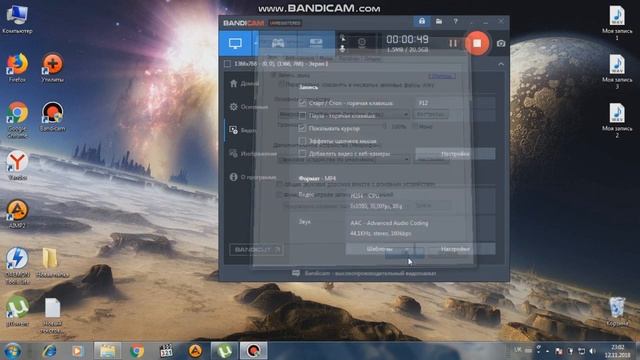This screenshot has width=640, height=360.
Task: Open the µTorrent desktop shortcut
Action: click(17, 311)
